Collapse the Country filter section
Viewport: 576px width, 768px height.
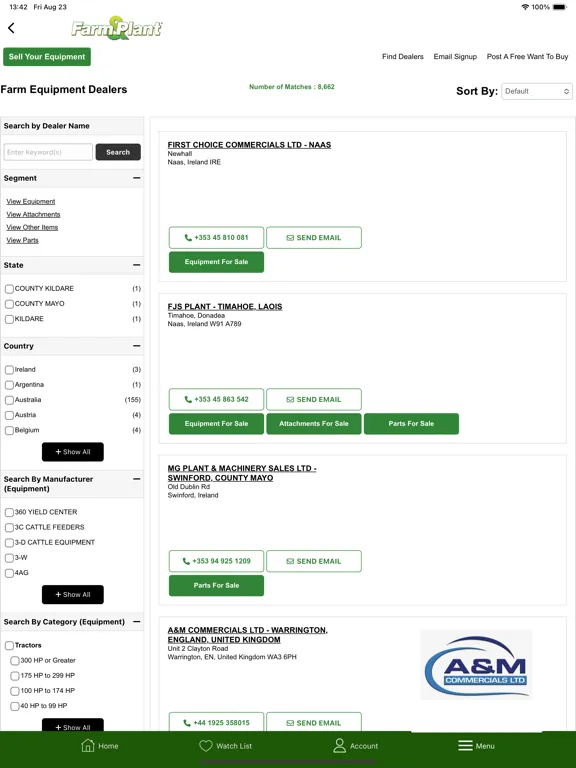pyautogui.click(x=137, y=346)
